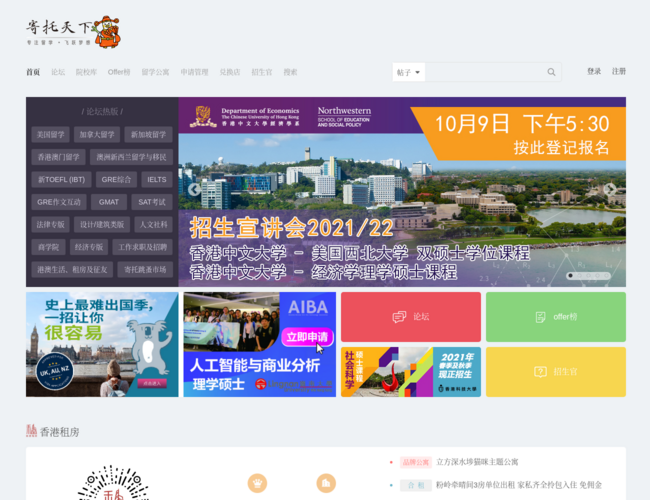Open the 兑换店 nav item
Viewport: 650px width, 500px height.
click(230, 72)
